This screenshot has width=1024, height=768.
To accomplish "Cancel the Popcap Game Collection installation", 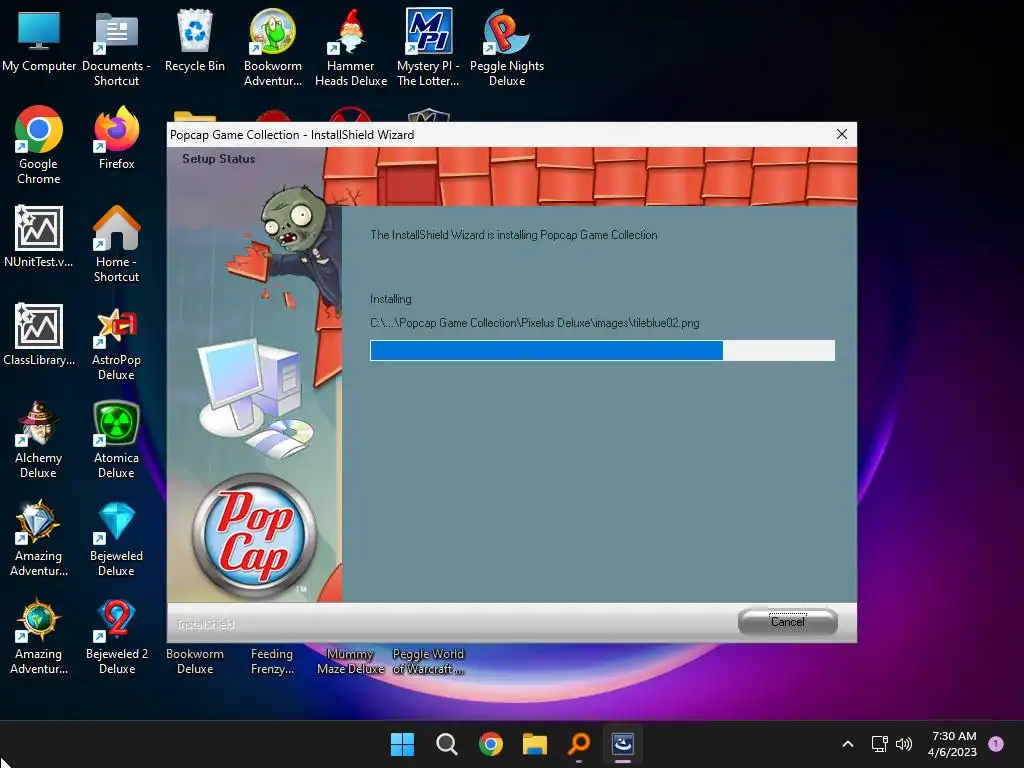I will coord(788,622).
